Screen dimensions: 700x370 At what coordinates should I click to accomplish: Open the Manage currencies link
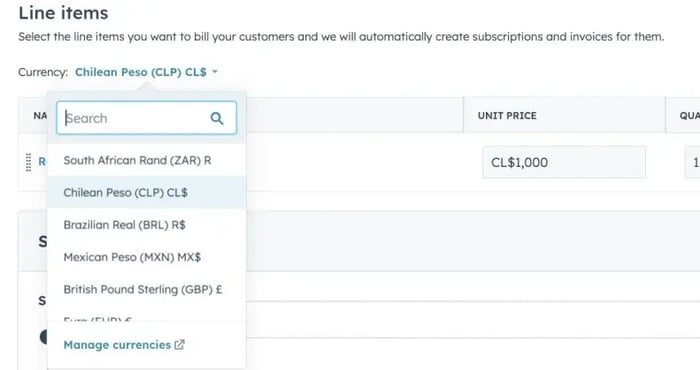pyautogui.click(x=117, y=345)
